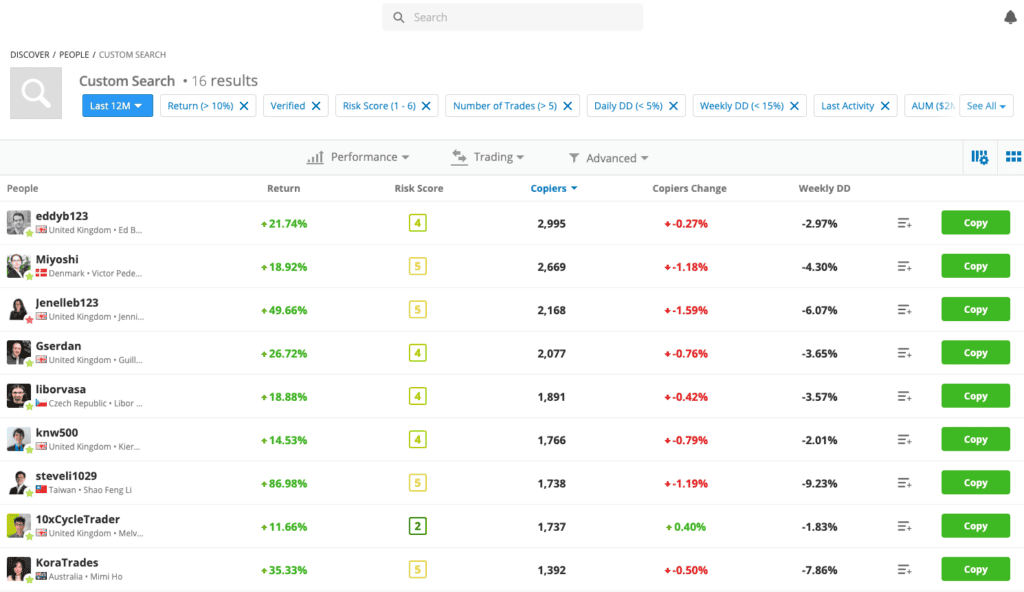Viewport: 1024px width, 592px height.
Task: Remove the Weekly DD (< 15%) filter
Action: (x=795, y=106)
